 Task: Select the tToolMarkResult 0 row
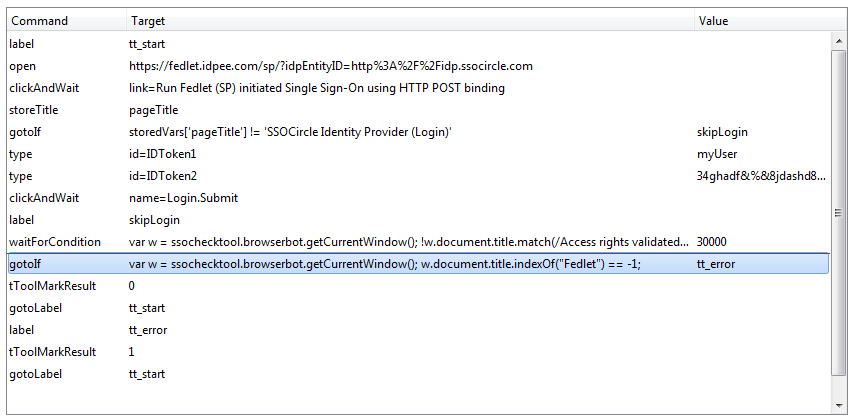[x=419, y=286]
